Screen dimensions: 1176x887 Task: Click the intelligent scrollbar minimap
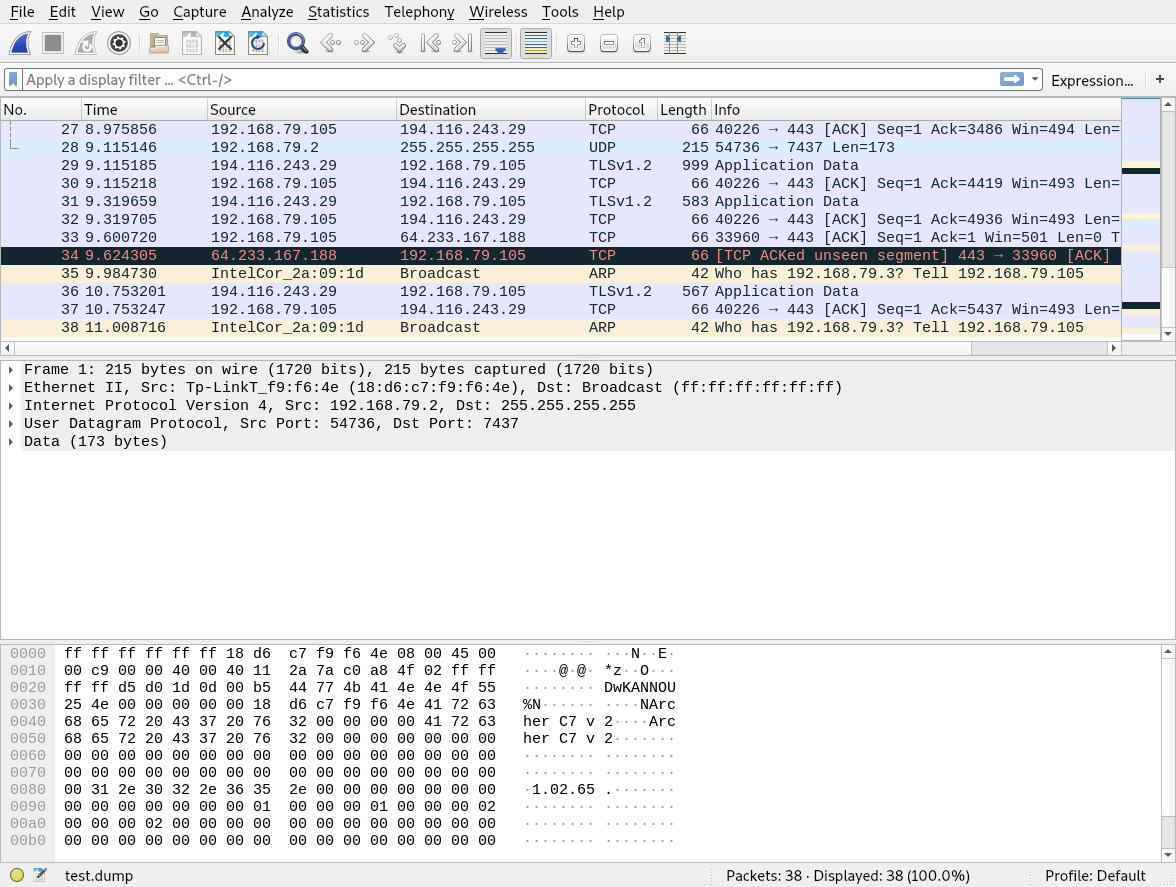(x=1141, y=217)
